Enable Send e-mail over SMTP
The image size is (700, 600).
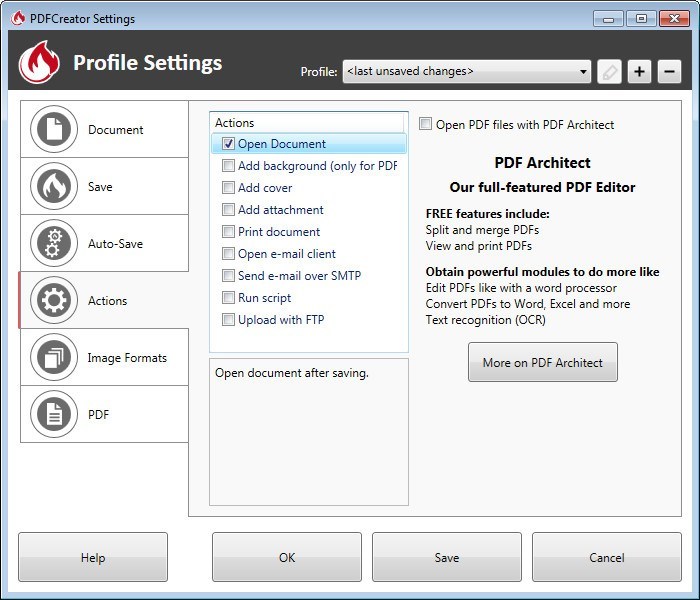coord(228,275)
